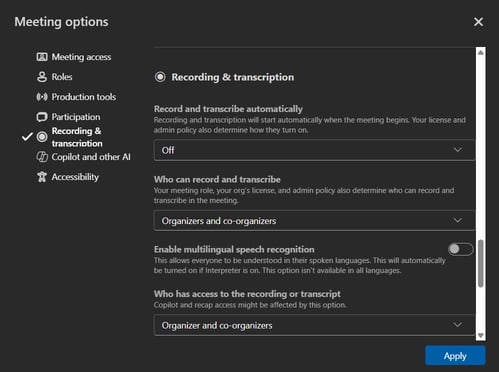Viewport: 499px width, 372px height.
Task: Click the Copilot and other AI icon
Action: 42,157
